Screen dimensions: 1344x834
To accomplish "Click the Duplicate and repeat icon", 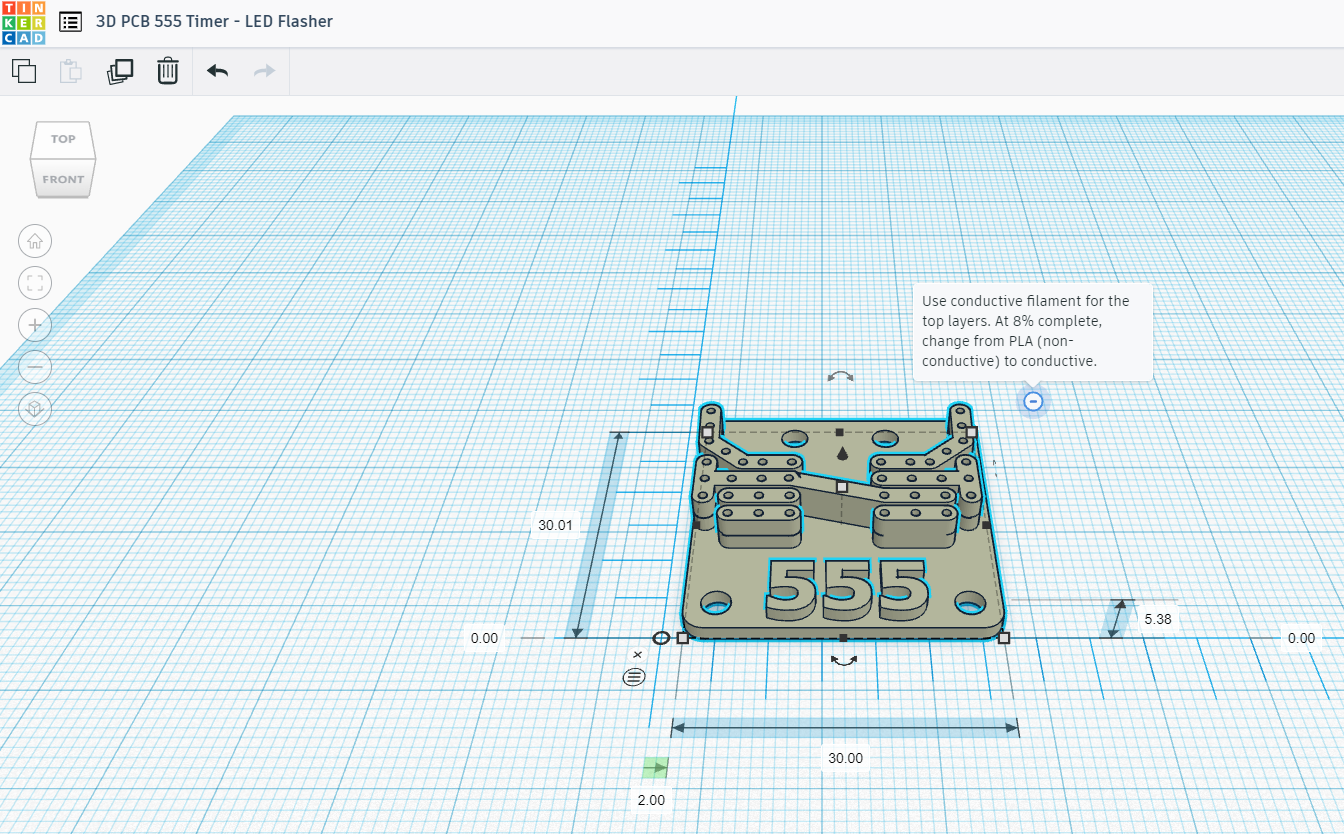I will [120, 71].
